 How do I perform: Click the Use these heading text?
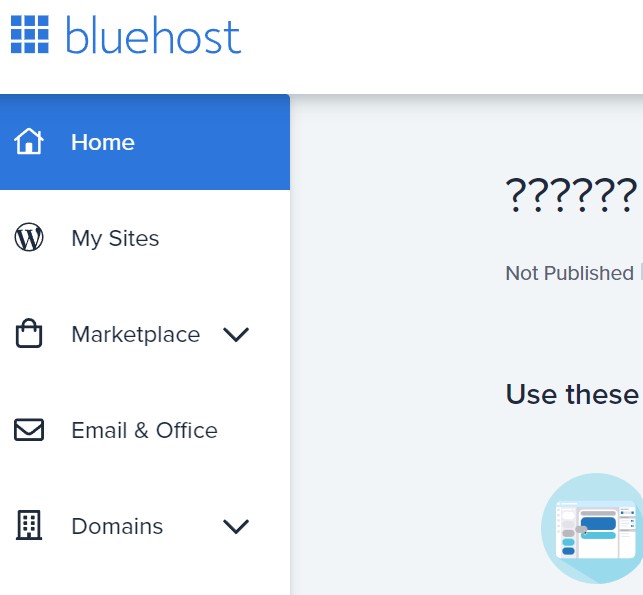pyautogui.click(x=572, y=394)
